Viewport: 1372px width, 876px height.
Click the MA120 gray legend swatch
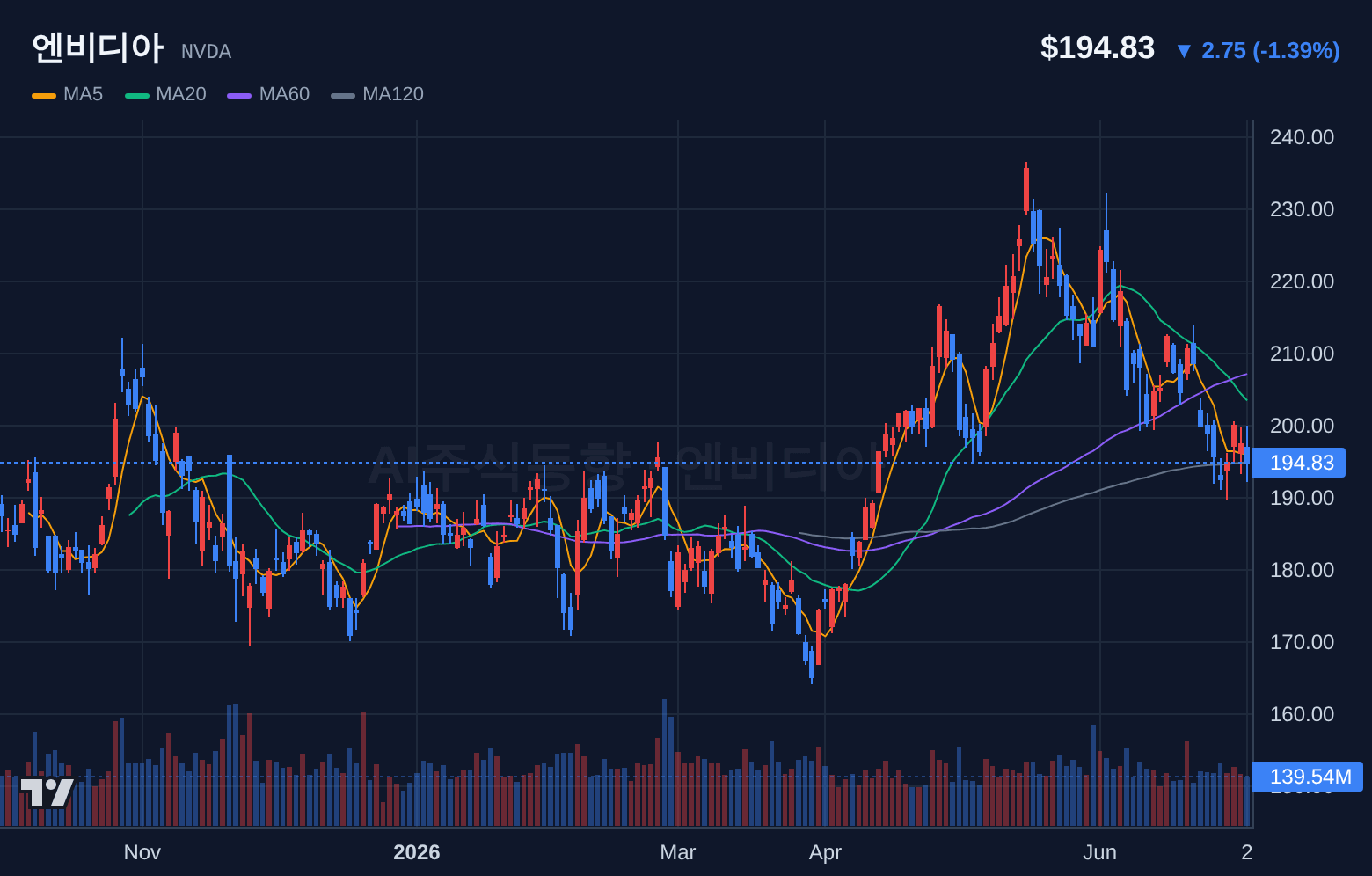(x=343, y=95)
